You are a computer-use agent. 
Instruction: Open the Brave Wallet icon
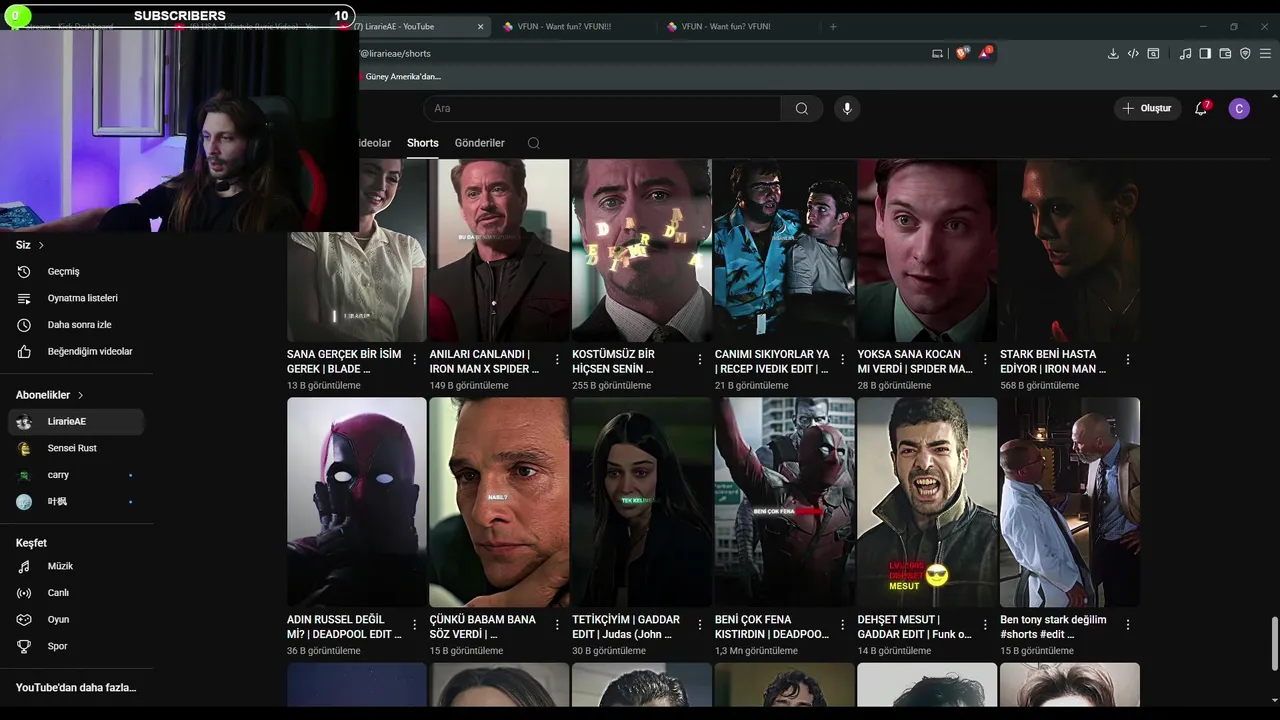(x=1225, y=53)
